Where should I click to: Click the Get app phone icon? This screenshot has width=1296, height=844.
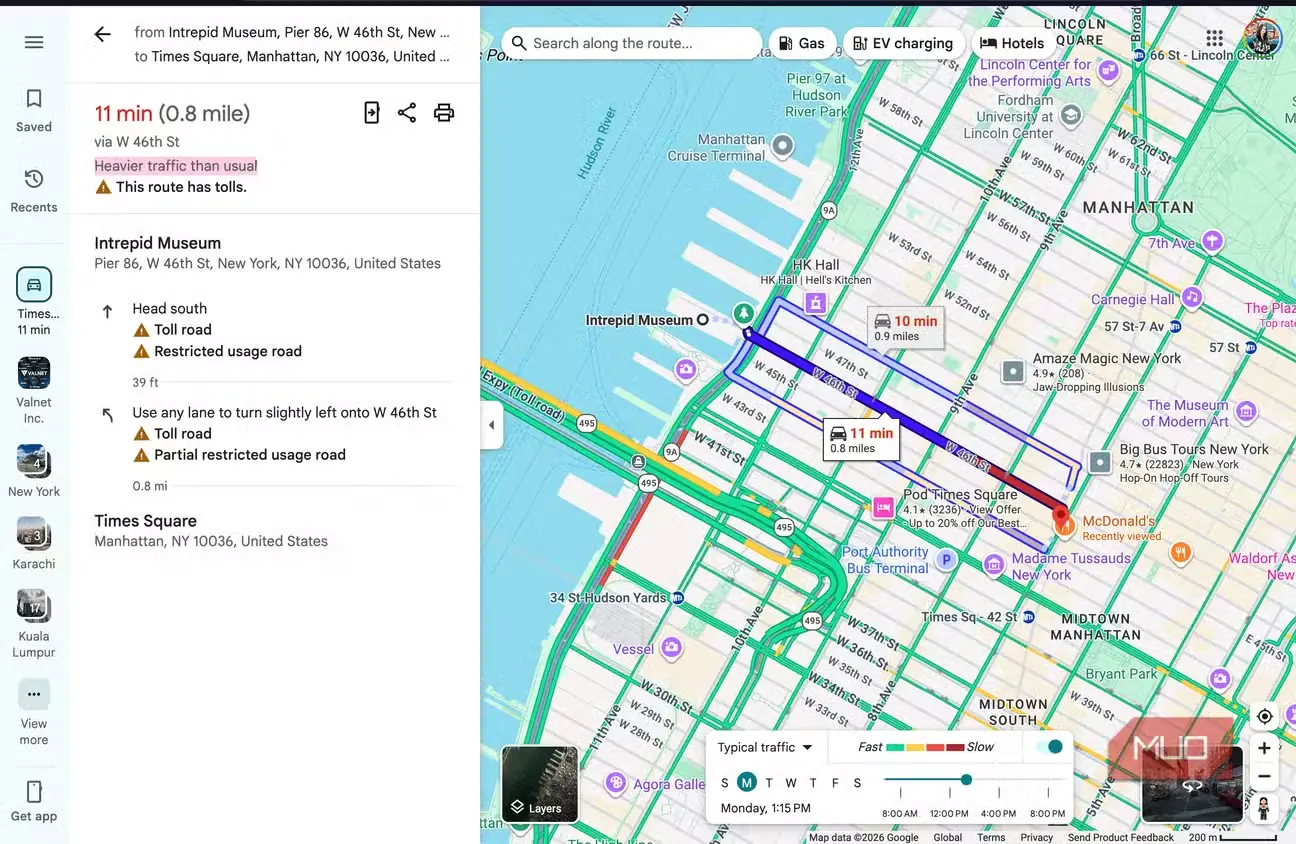34,792
